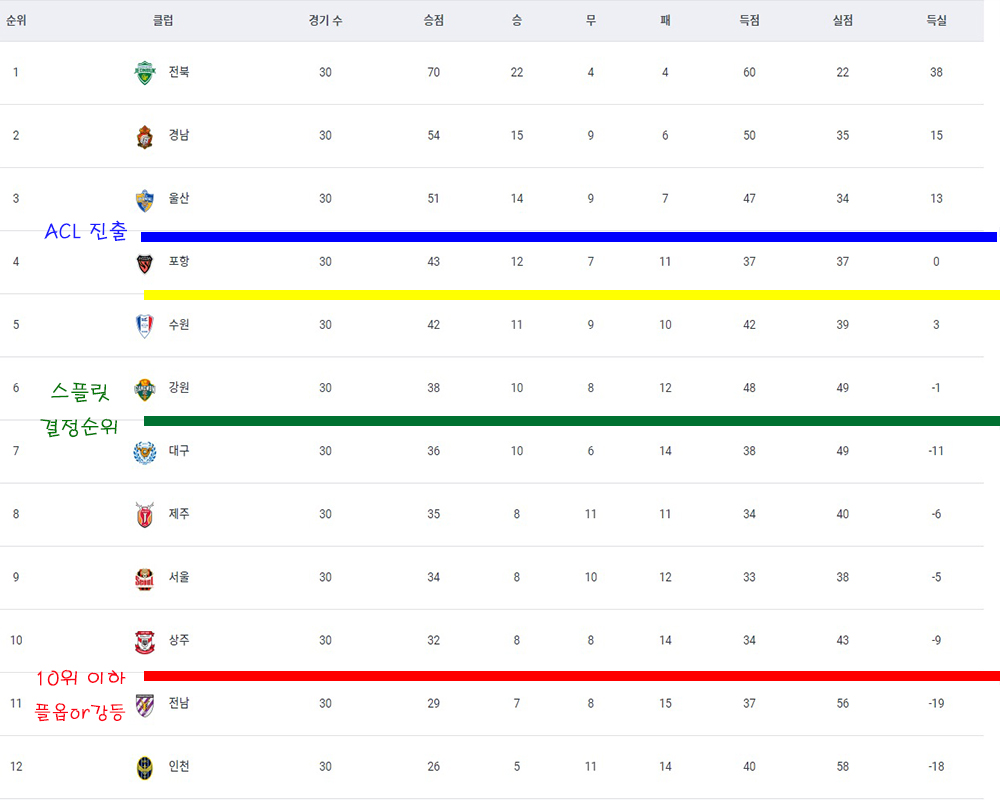Image resolution: width=1000 pixels, height=800 pixels.
Task: Click the 대구 club crest icon
Action: [x=145, y=452]
